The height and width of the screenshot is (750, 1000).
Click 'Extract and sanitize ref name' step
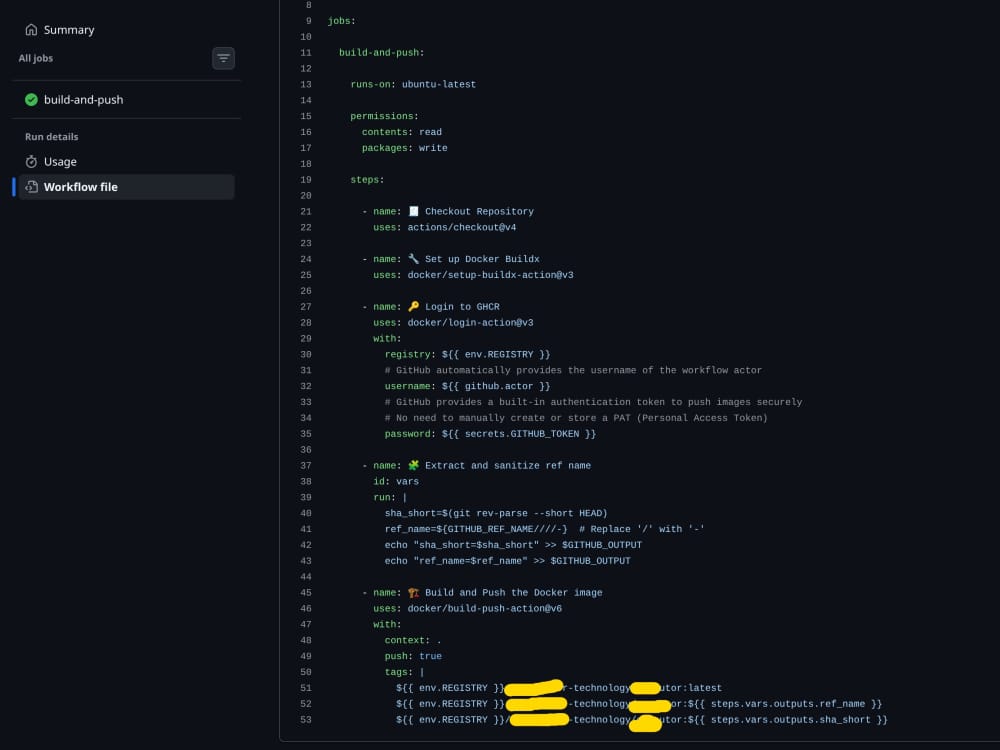[508, 466]
